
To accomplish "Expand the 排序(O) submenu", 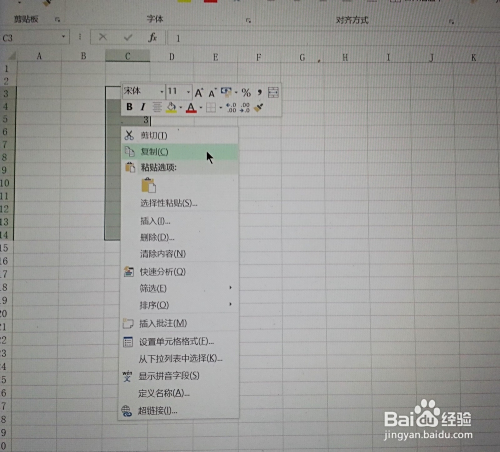I will click(180, 305).
